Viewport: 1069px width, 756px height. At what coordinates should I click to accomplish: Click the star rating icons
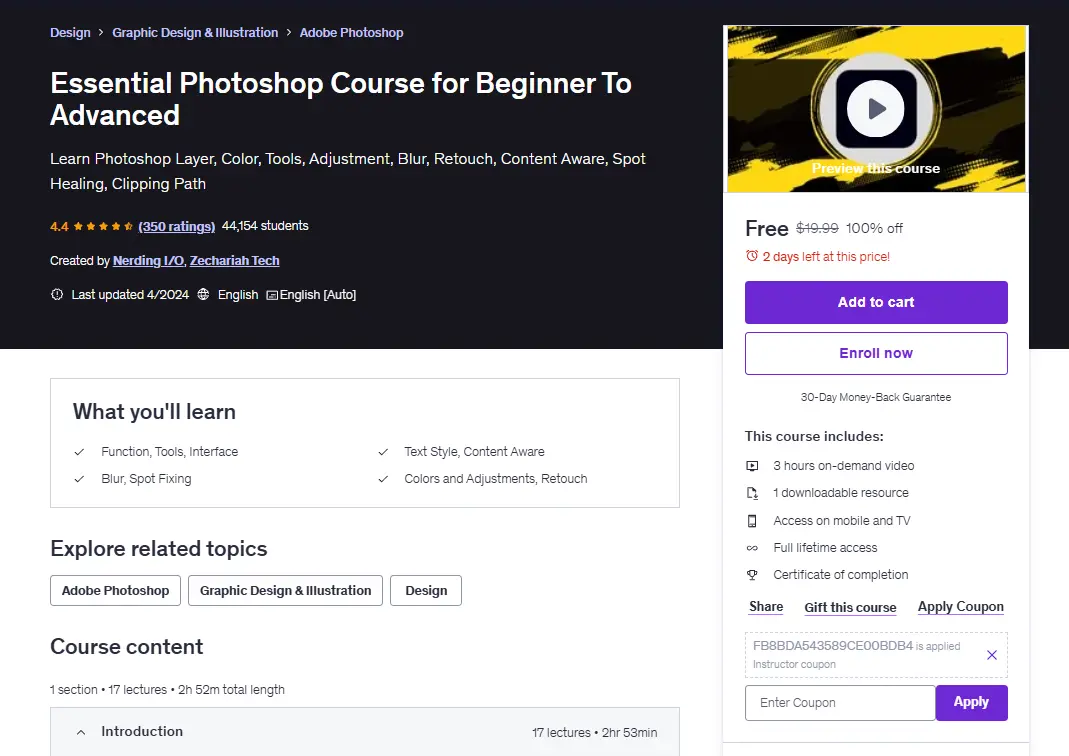(103, 226)
